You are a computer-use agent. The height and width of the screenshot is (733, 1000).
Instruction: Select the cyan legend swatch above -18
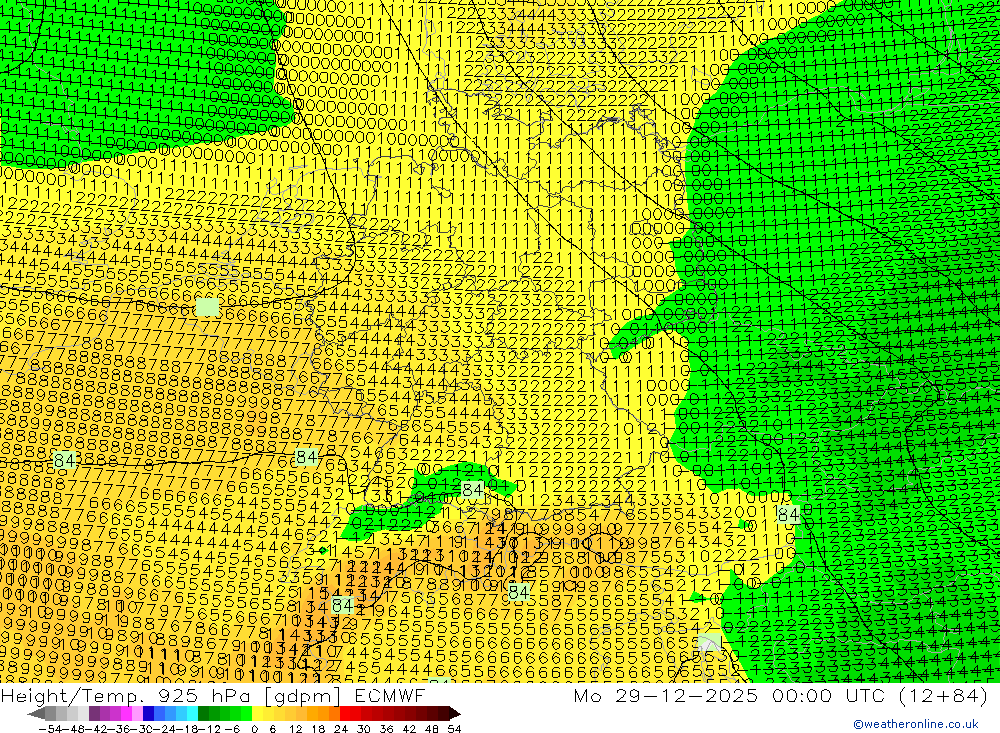click(192, 714)
